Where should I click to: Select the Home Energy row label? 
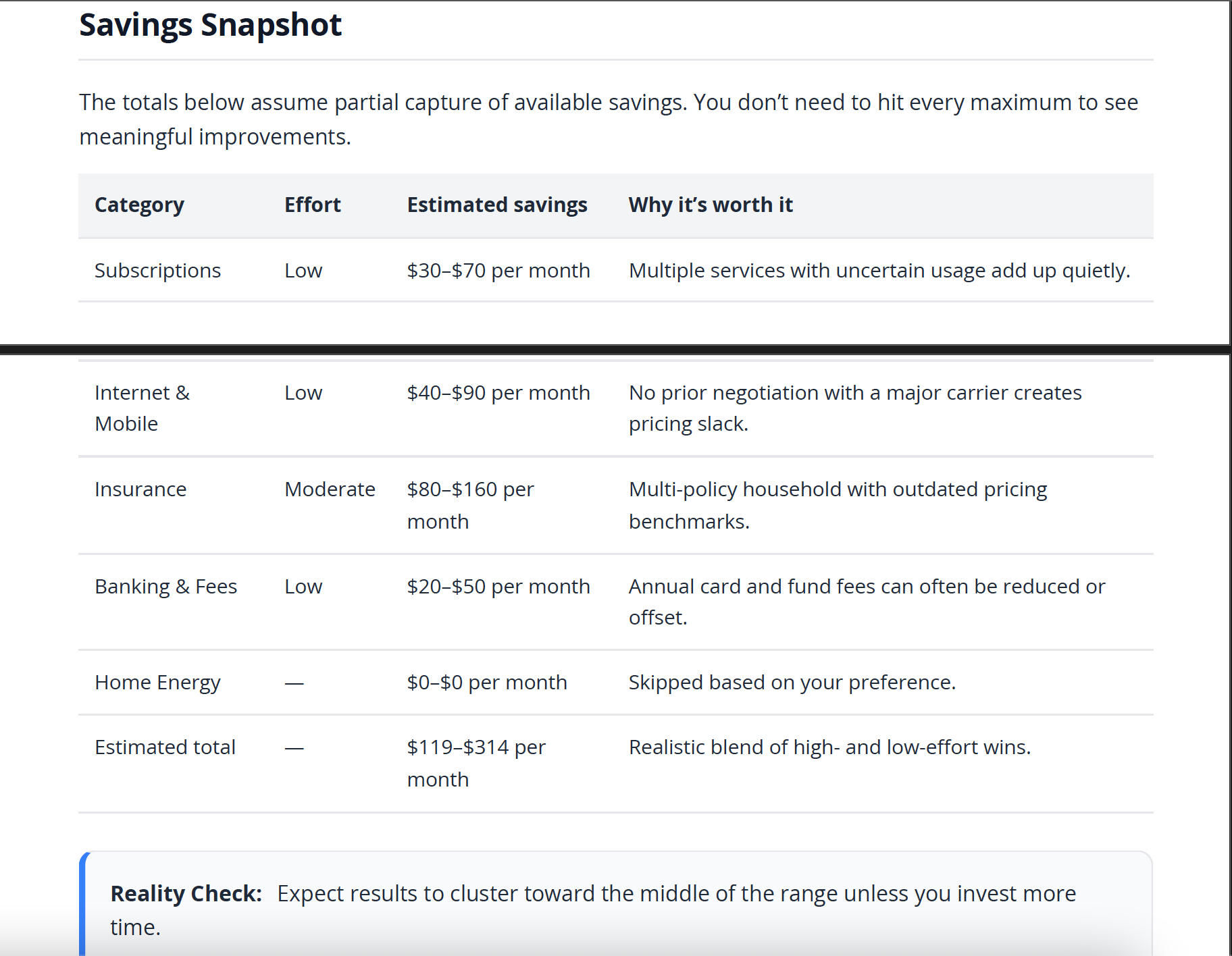tap(157, 683)
